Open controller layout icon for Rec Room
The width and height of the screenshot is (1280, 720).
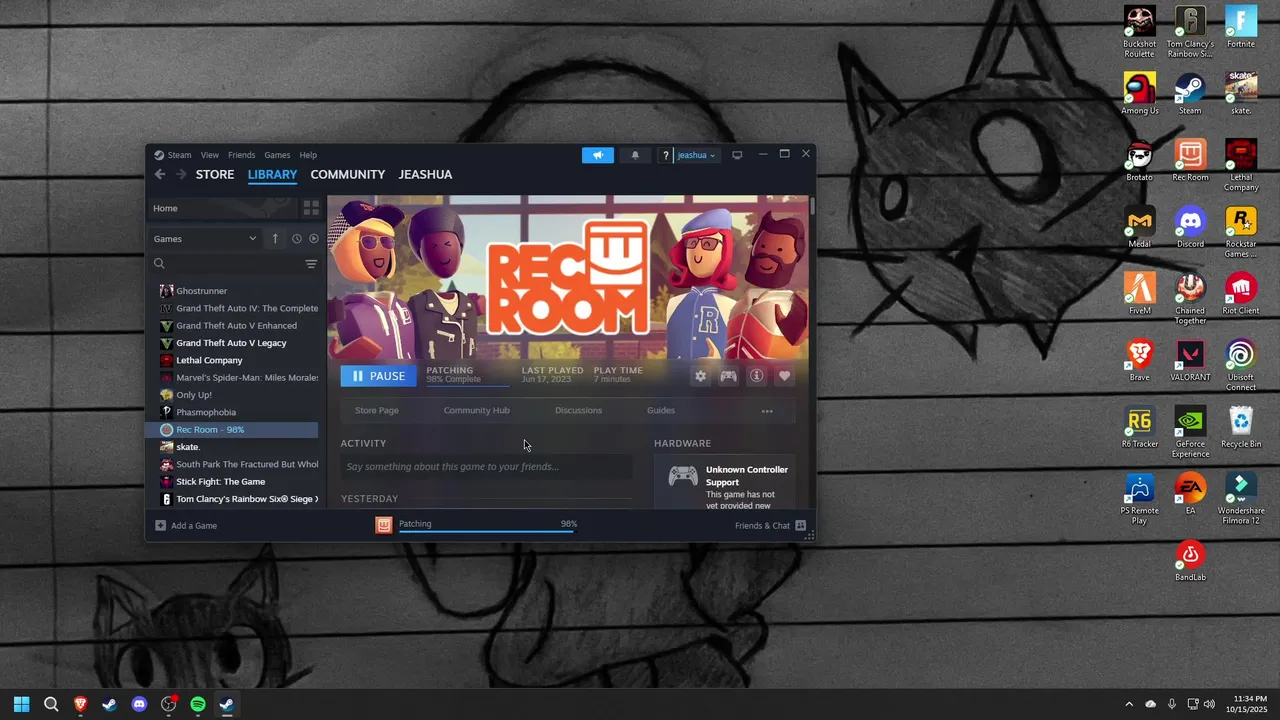pyautogui.click(x=728, y=376)
